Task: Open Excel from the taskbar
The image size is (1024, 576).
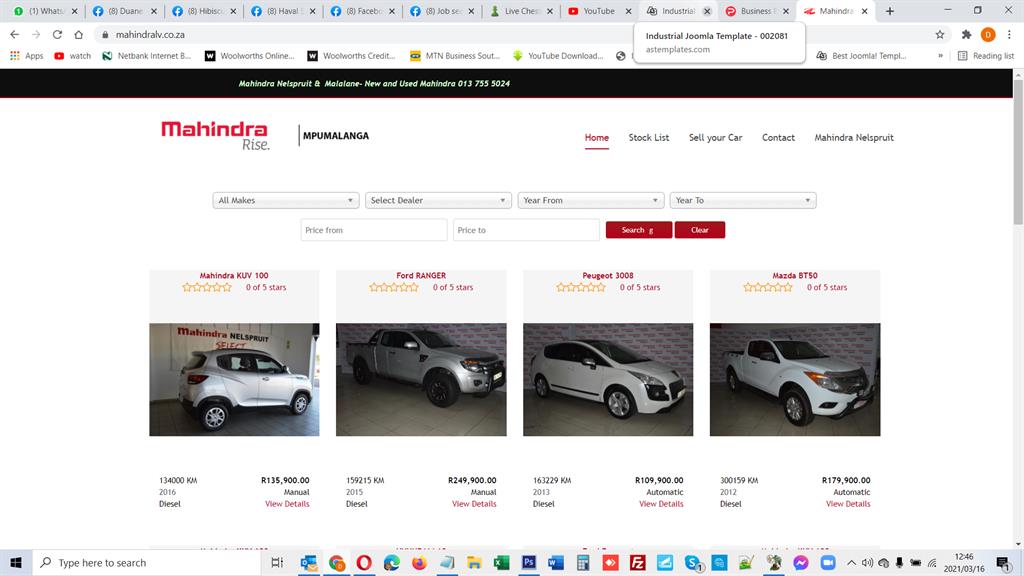Action: coord(501,563)
